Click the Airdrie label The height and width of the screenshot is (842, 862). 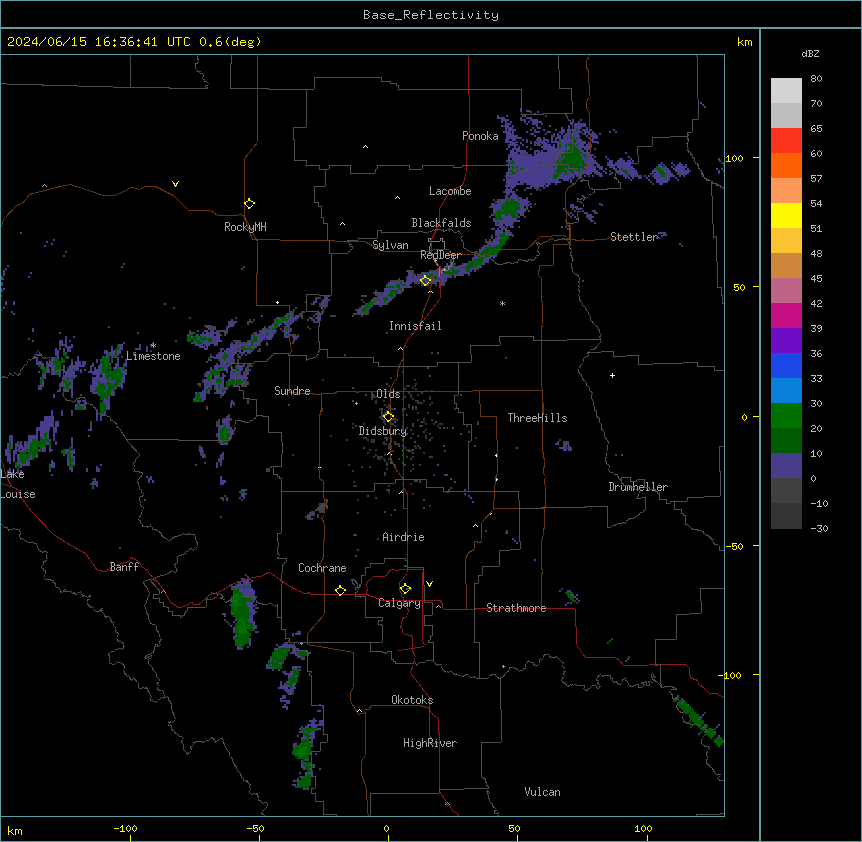pyautogui.click(x=404, y=537)
